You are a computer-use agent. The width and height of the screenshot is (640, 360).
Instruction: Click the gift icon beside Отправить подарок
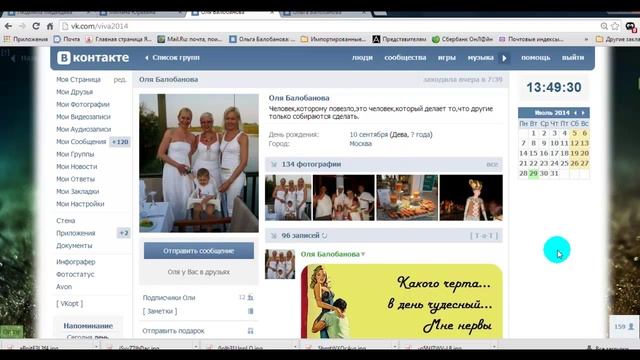pos(251,331)
